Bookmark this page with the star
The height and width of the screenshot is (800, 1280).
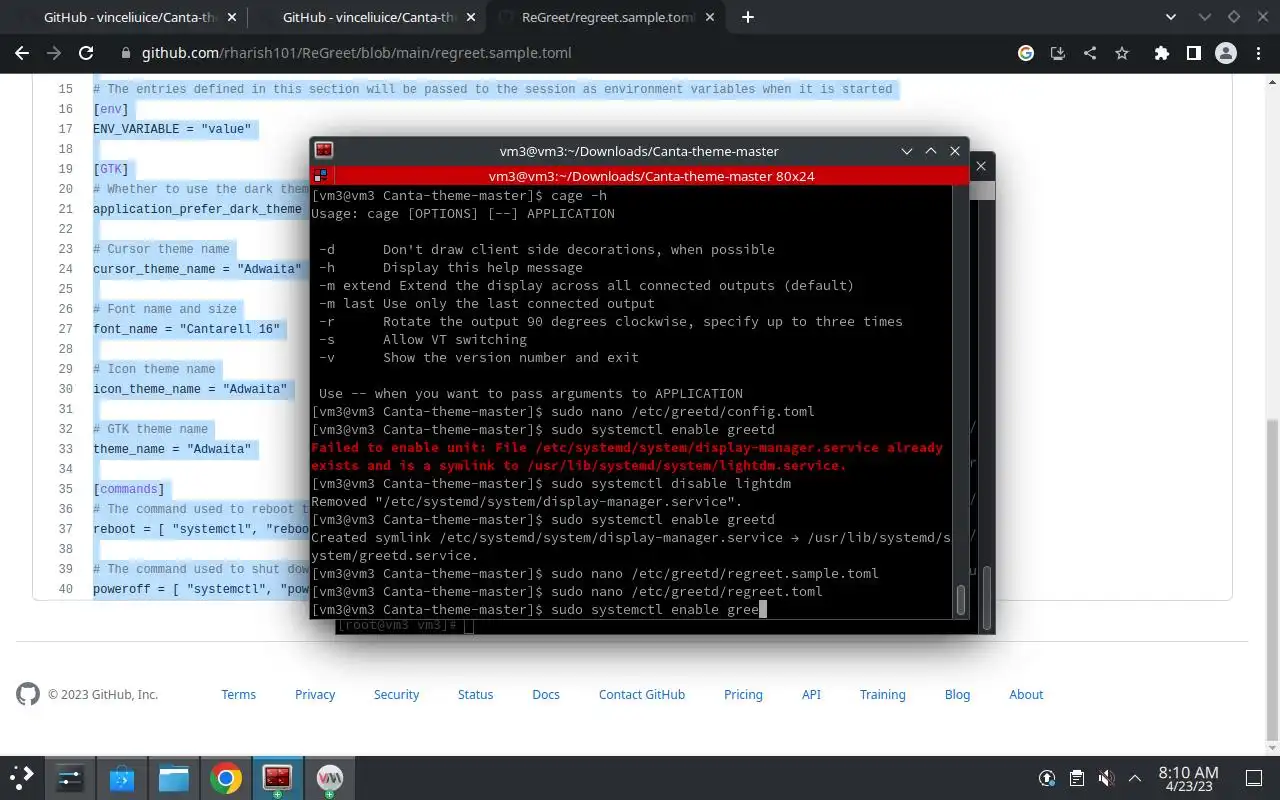1122,53
